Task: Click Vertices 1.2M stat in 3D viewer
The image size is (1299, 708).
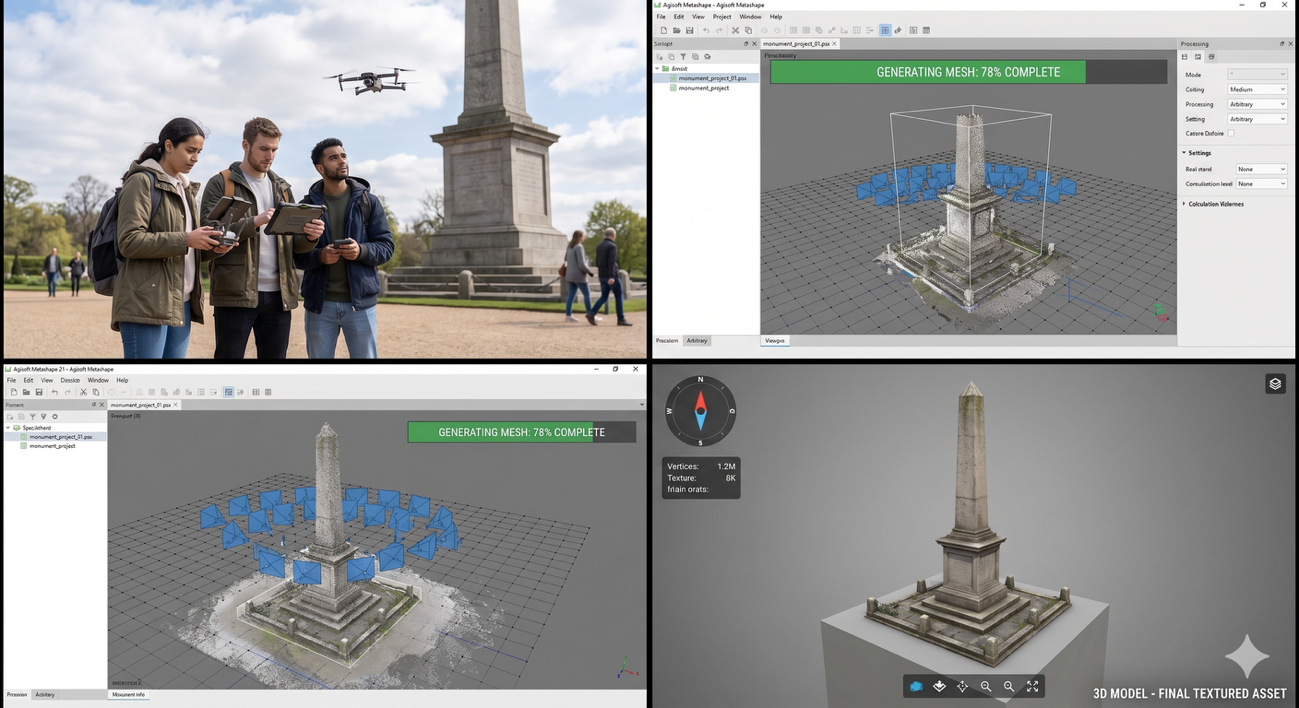Action: [x=702, y=466]
